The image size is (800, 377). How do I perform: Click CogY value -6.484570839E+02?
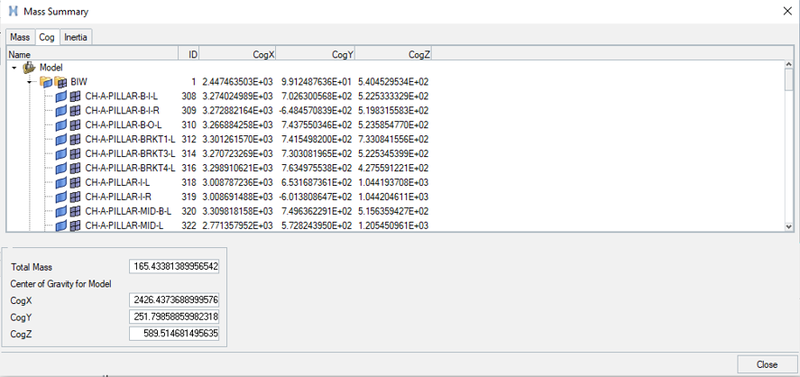[315, 110]
